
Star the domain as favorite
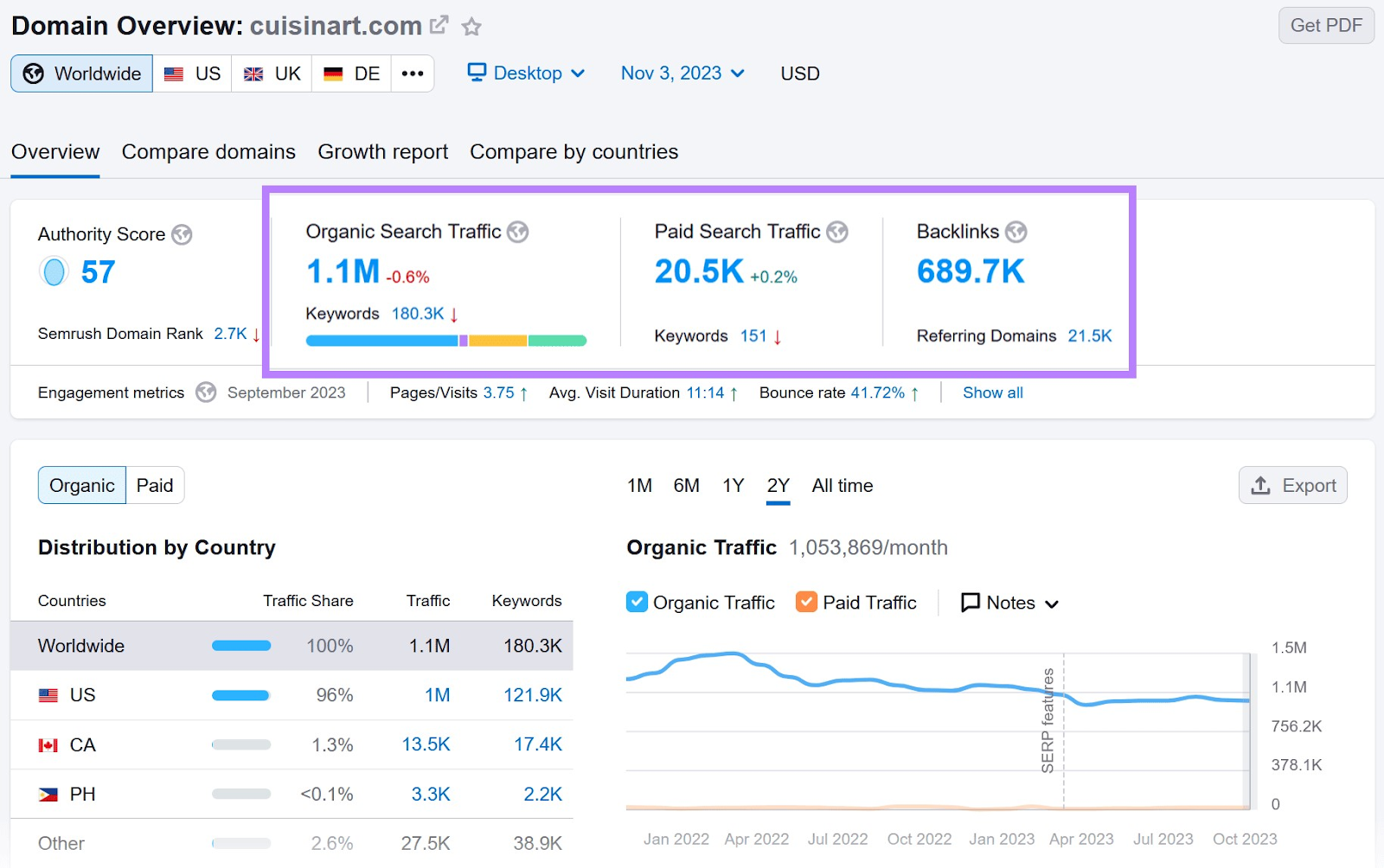pos(471,27)
